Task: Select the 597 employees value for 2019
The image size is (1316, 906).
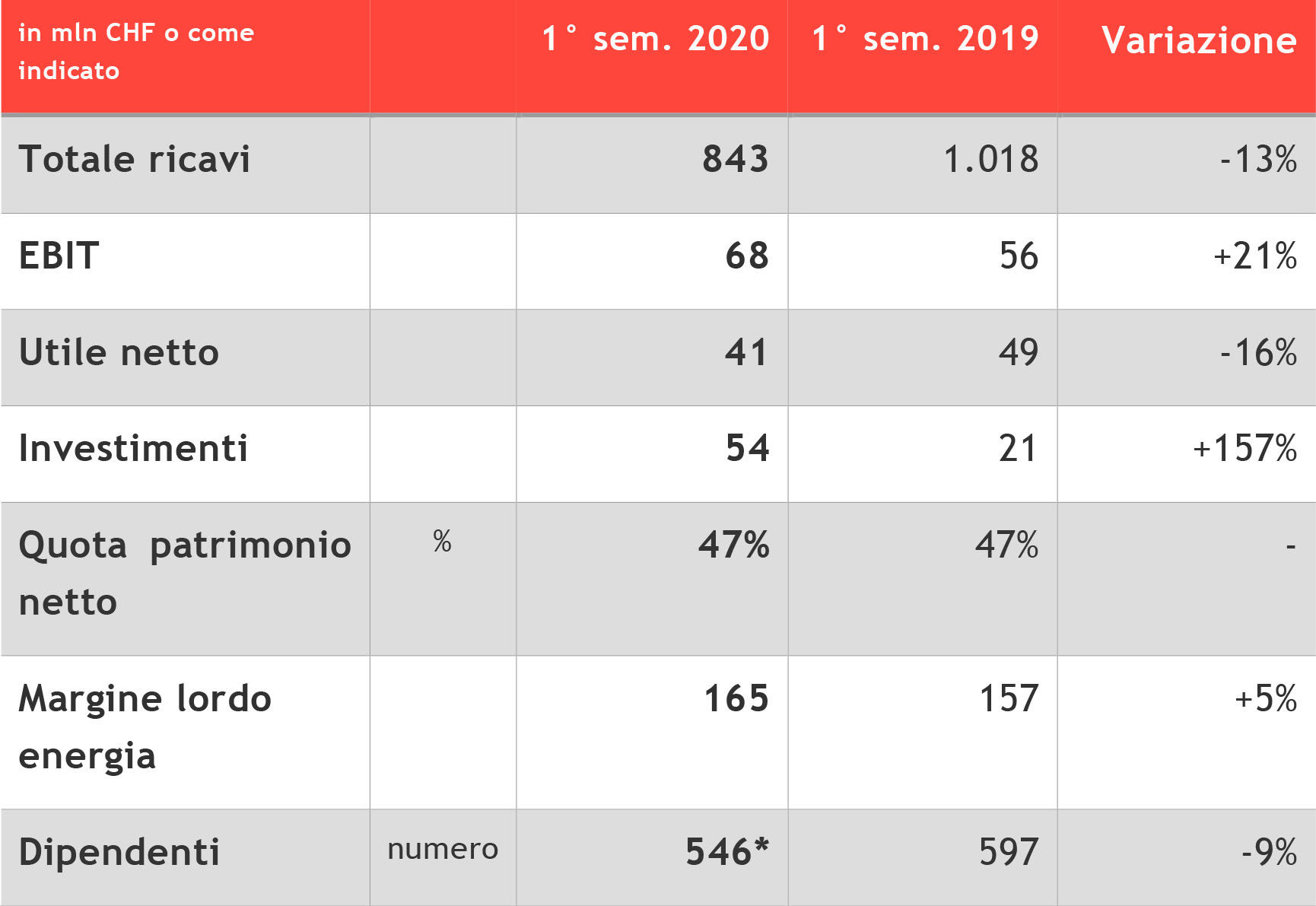Action: pos(1008,853)
